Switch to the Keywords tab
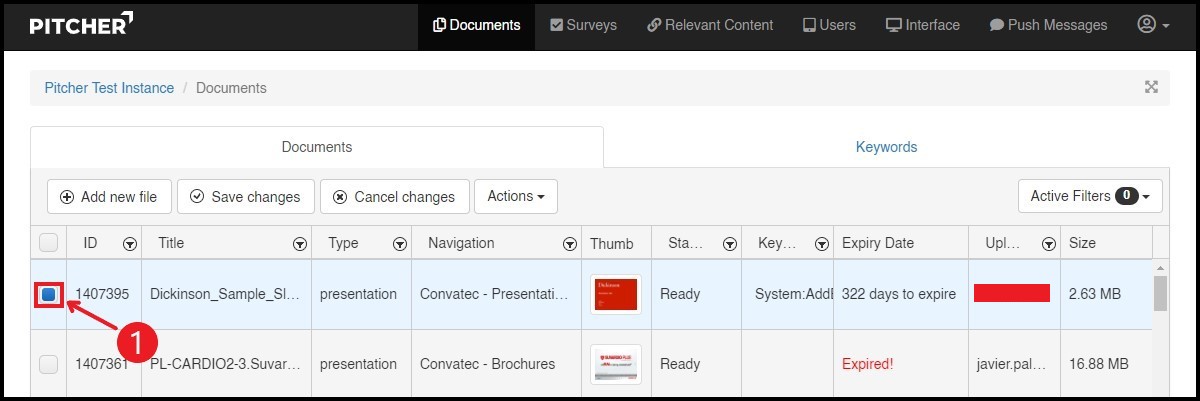1200x401 pixels. 886,147
